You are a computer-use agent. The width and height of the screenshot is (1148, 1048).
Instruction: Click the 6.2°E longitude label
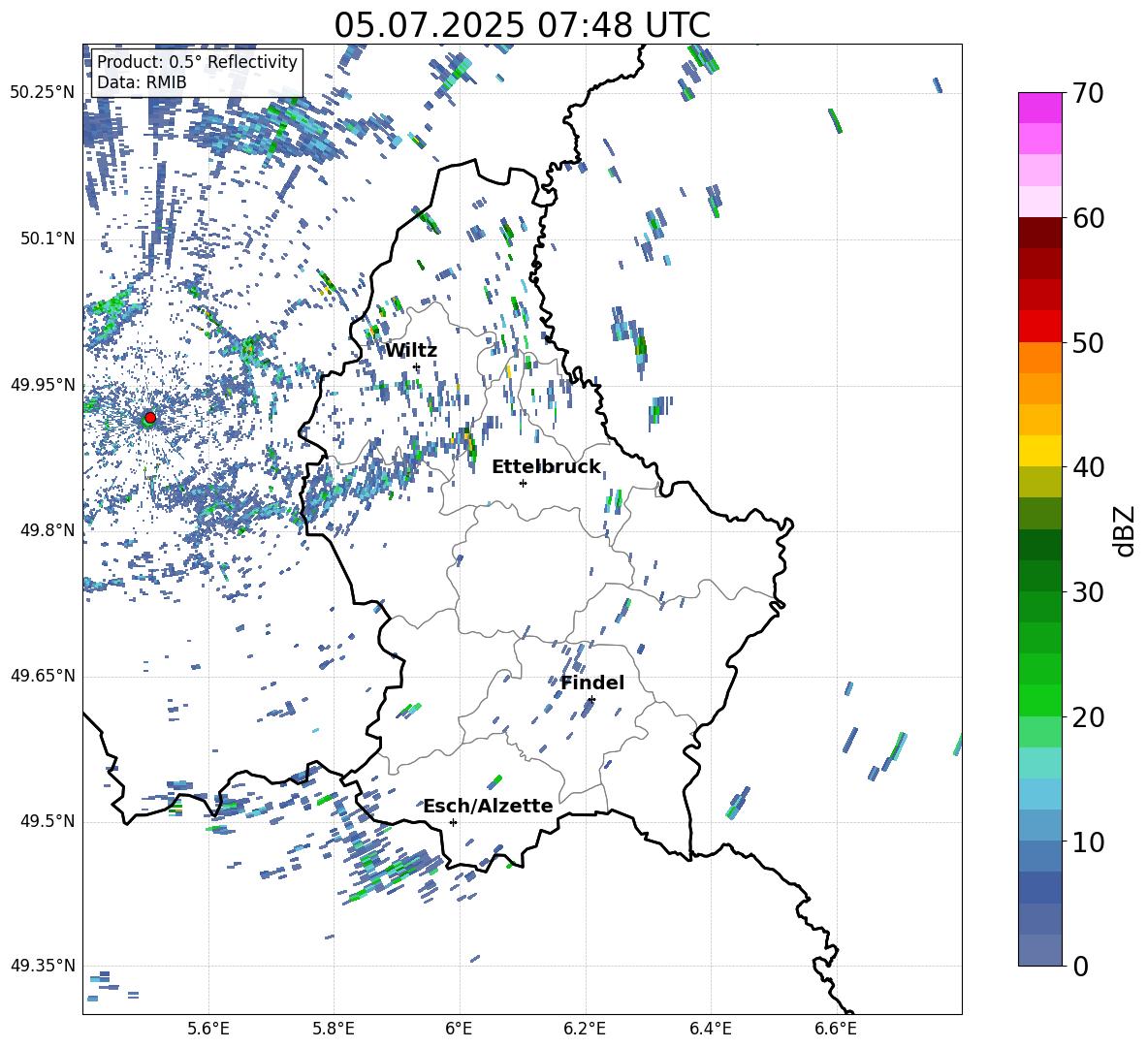(x=585, y=1029)
